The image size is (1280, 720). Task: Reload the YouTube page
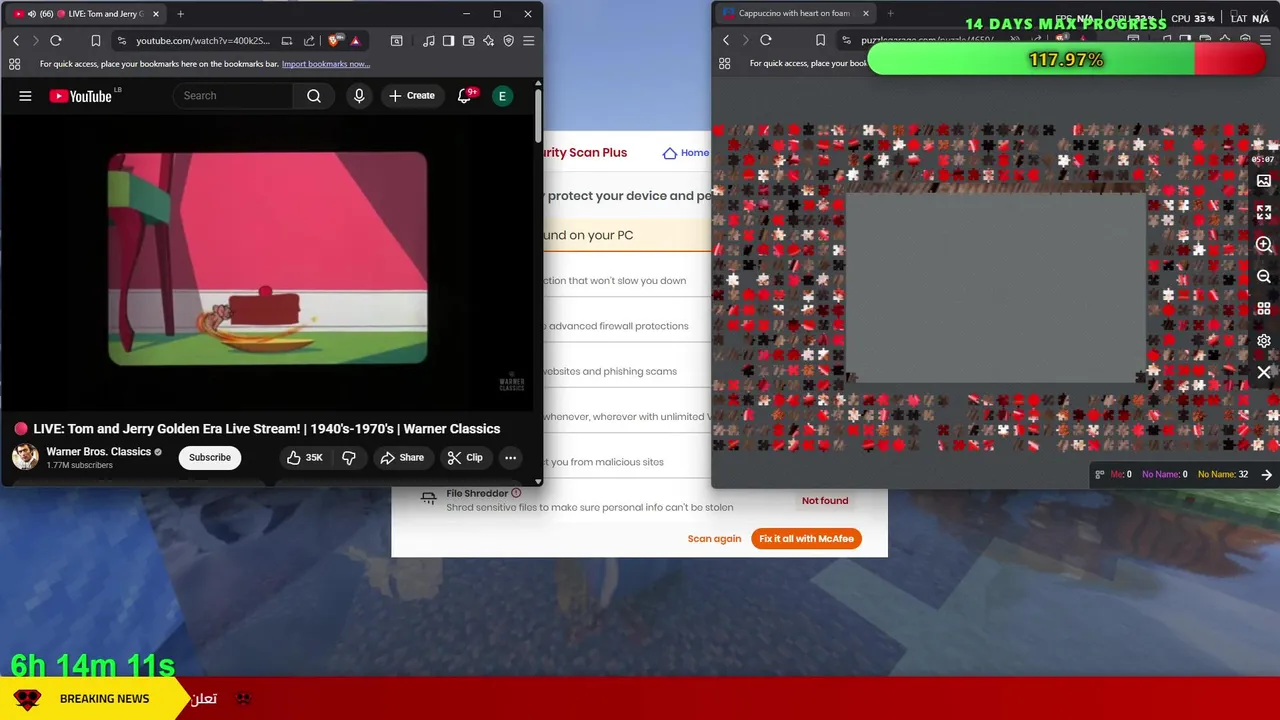[56, 41]
